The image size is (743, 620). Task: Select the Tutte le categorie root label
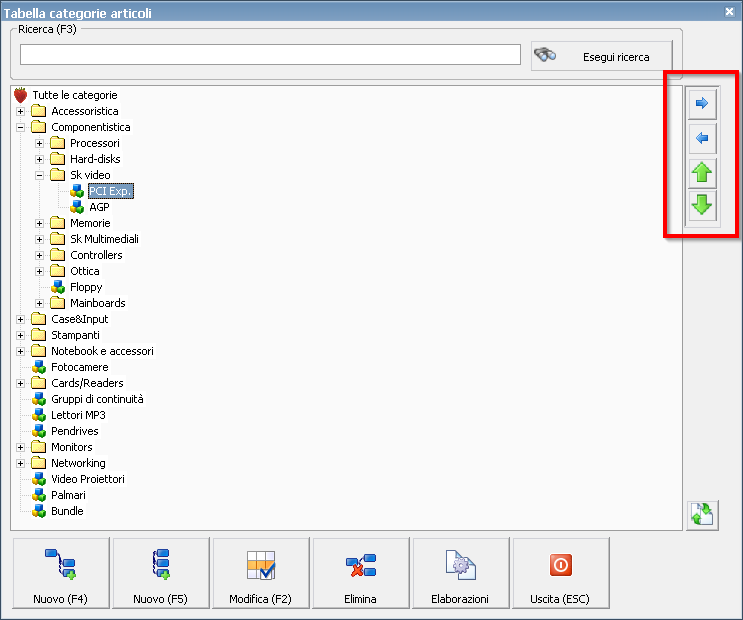point(75,95)
